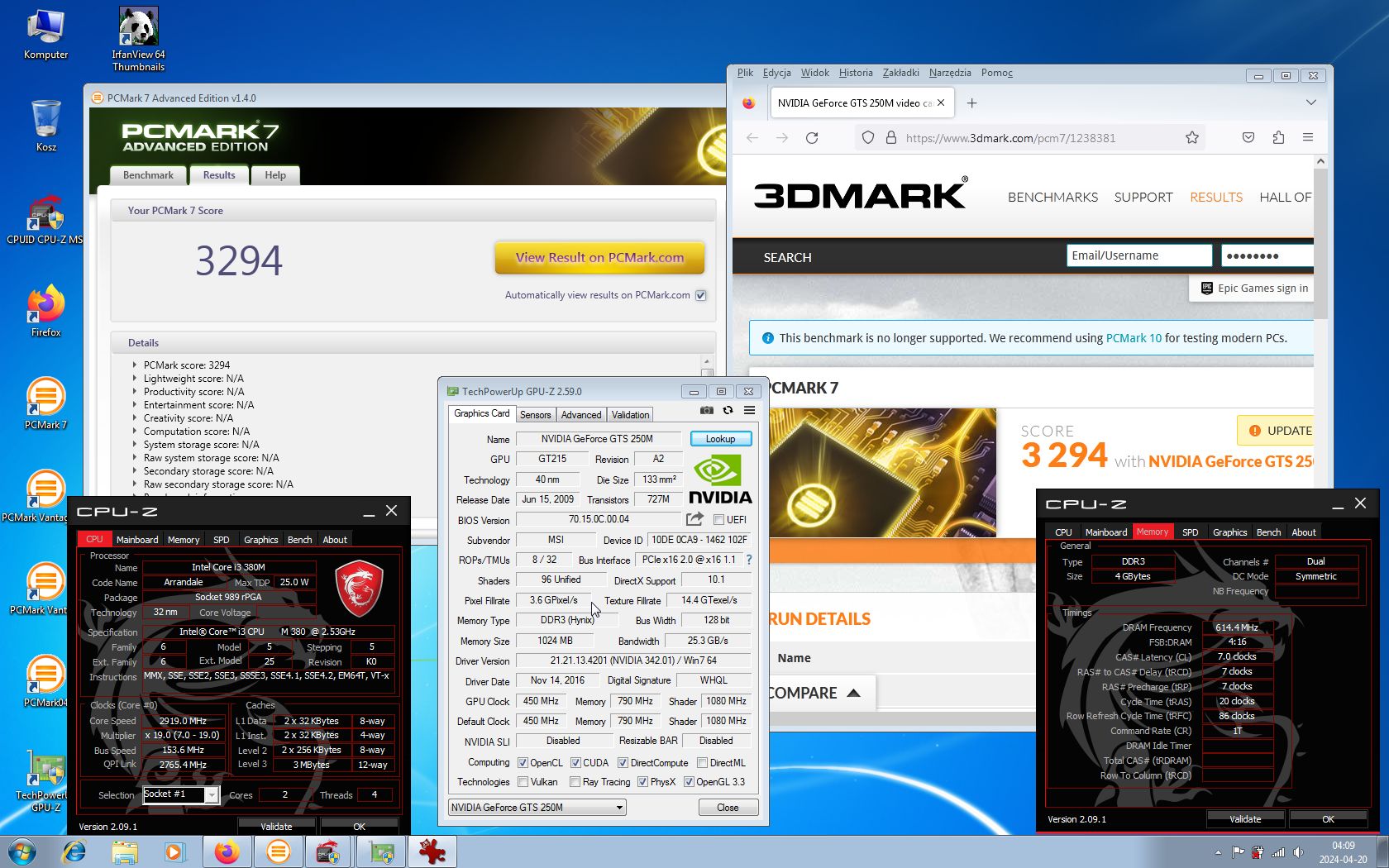Image resolution: width=1389 pixels, height=868 pixels.
Task: Open the PCMark 7 Benchmark tab
Action: point(148,175)
